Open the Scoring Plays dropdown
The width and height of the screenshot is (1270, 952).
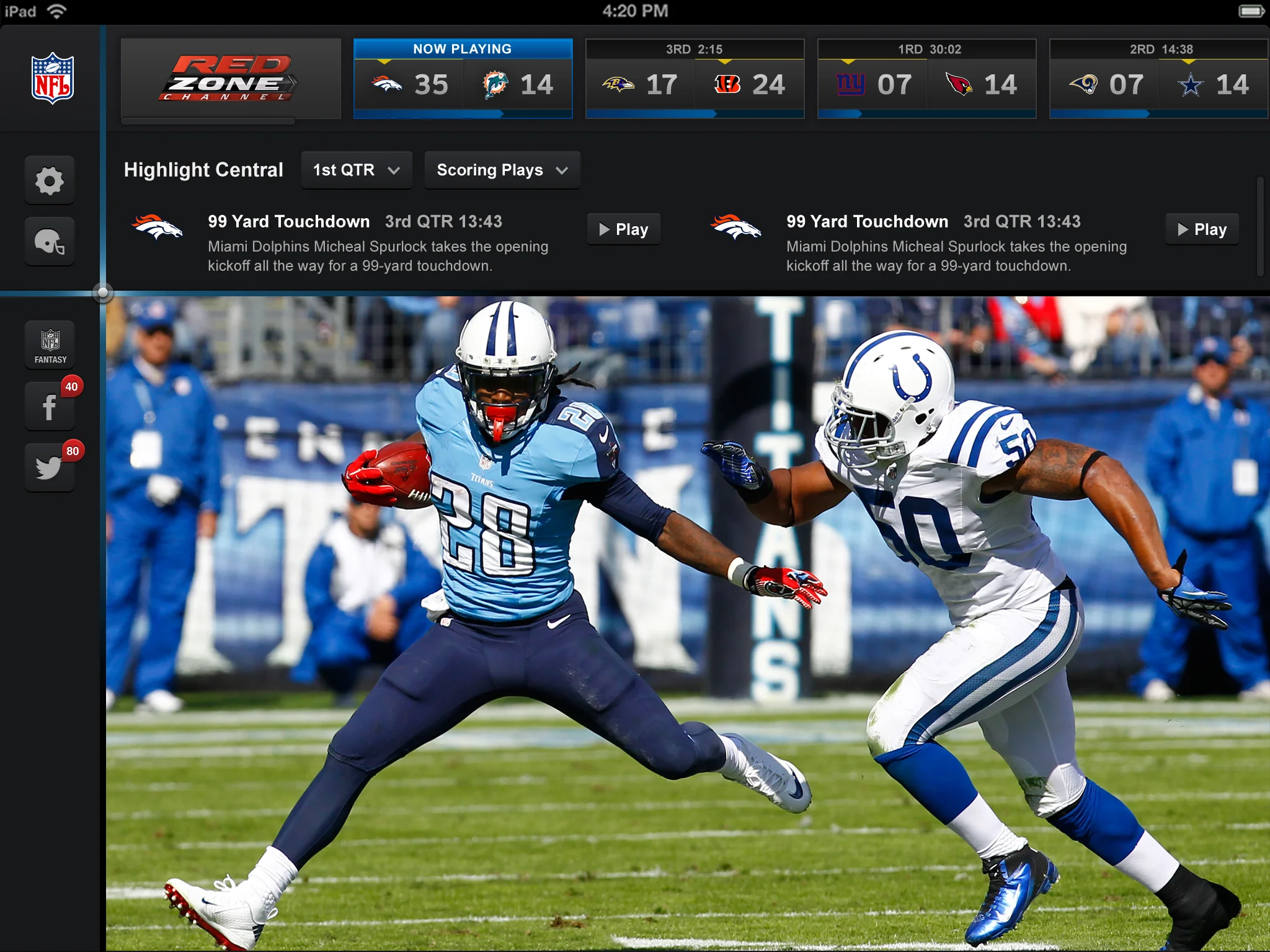point(502,170)
